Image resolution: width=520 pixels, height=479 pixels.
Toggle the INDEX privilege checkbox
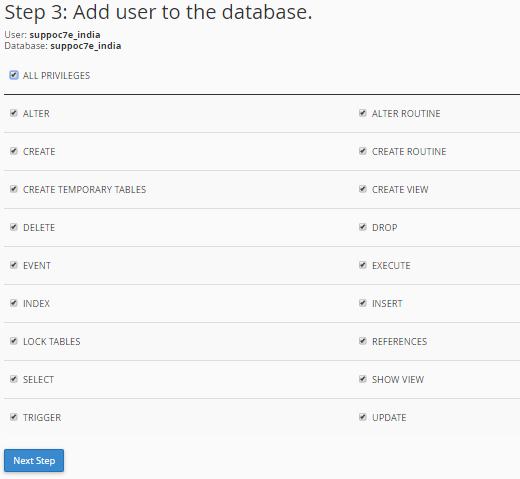pyautogui.click(x=14, y=303)
